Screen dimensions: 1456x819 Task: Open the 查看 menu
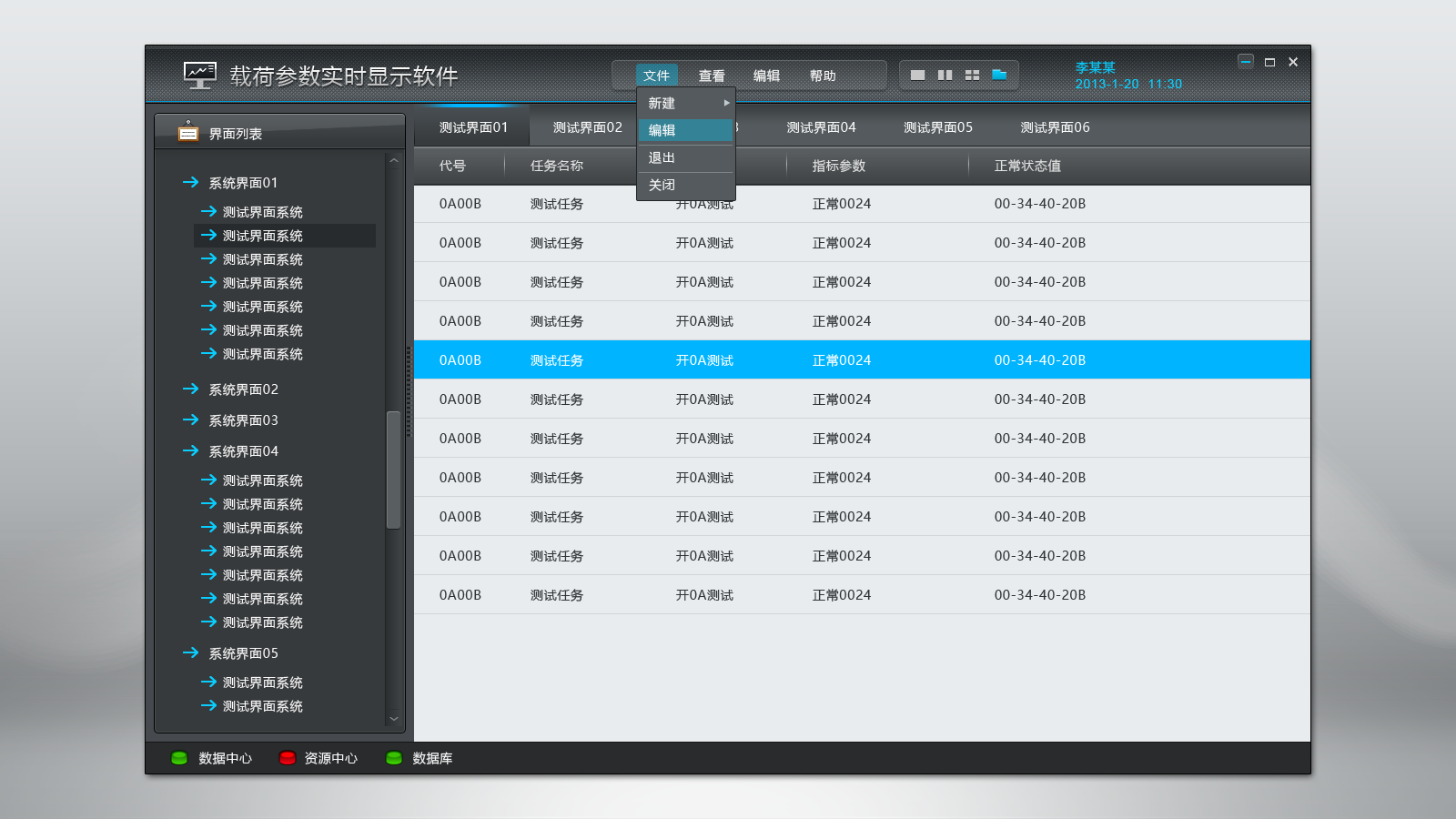(x=712, y=76)
